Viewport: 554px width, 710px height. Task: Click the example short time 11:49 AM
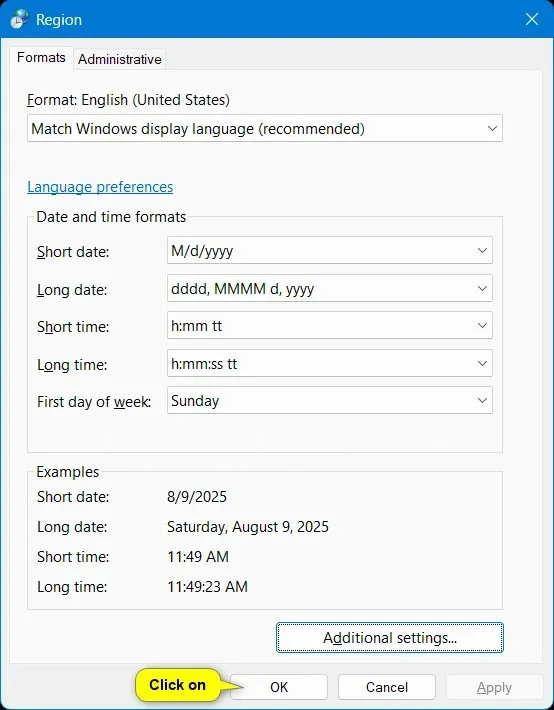pos(198,556)
